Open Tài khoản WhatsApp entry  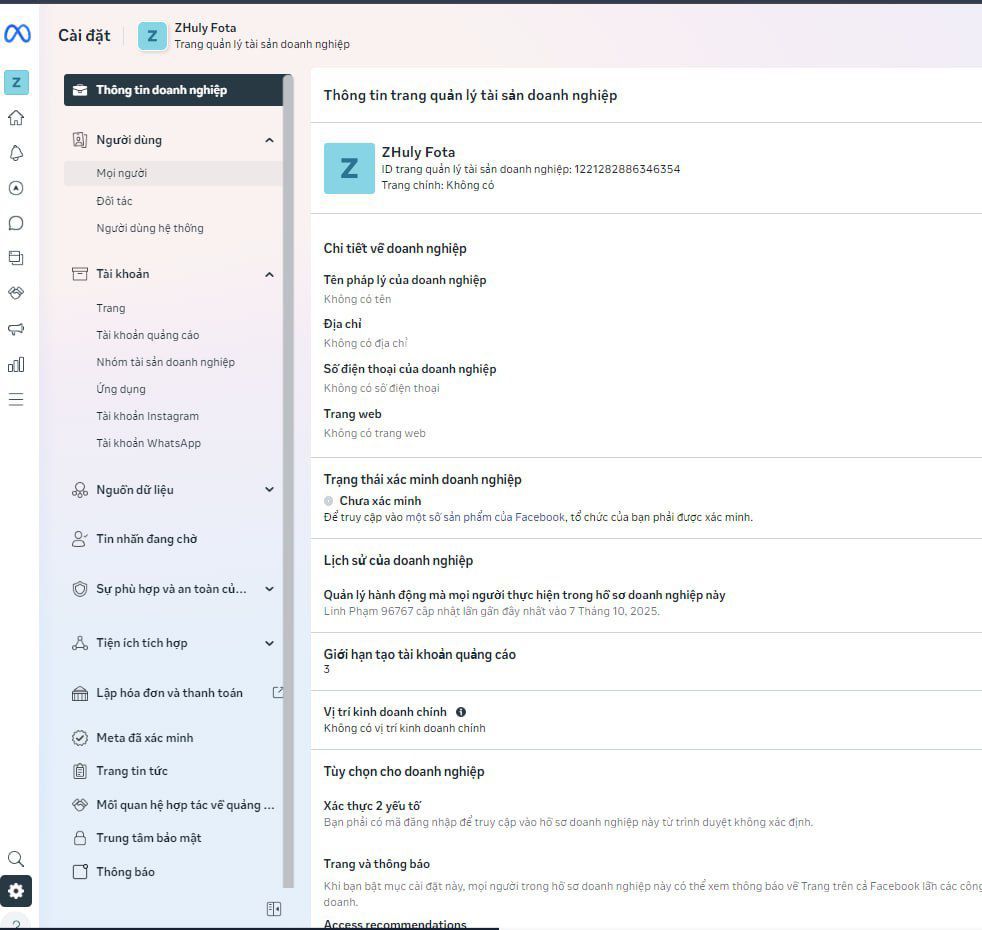click(148, 443)
